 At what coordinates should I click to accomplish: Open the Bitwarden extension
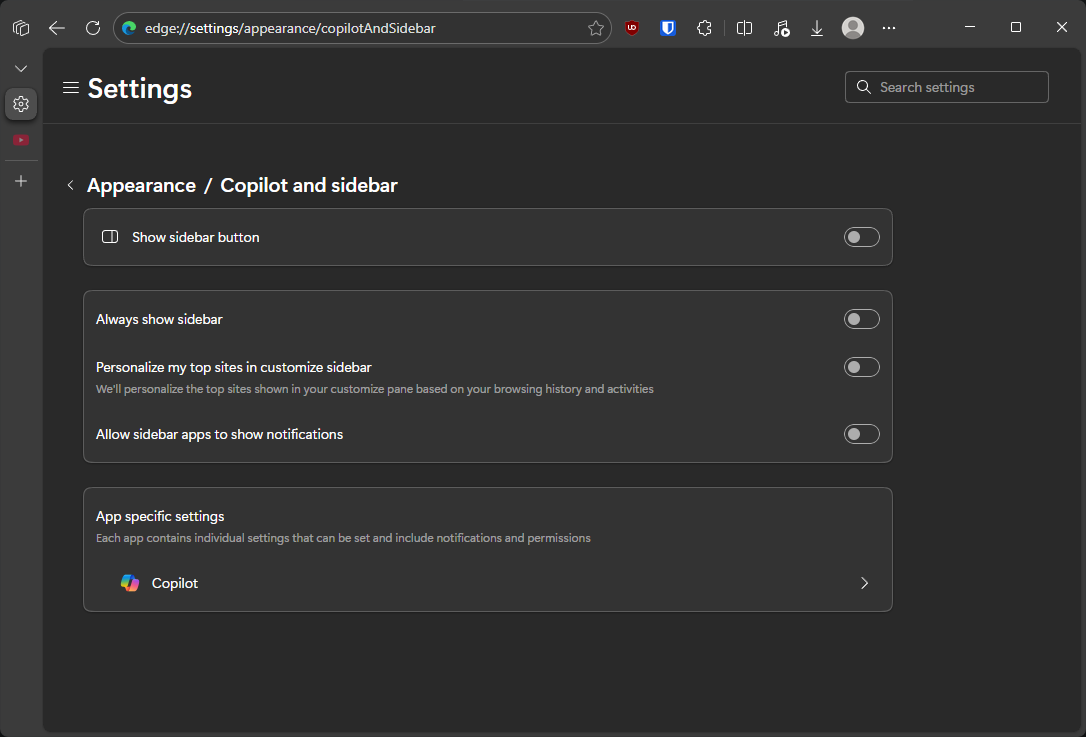668,28
